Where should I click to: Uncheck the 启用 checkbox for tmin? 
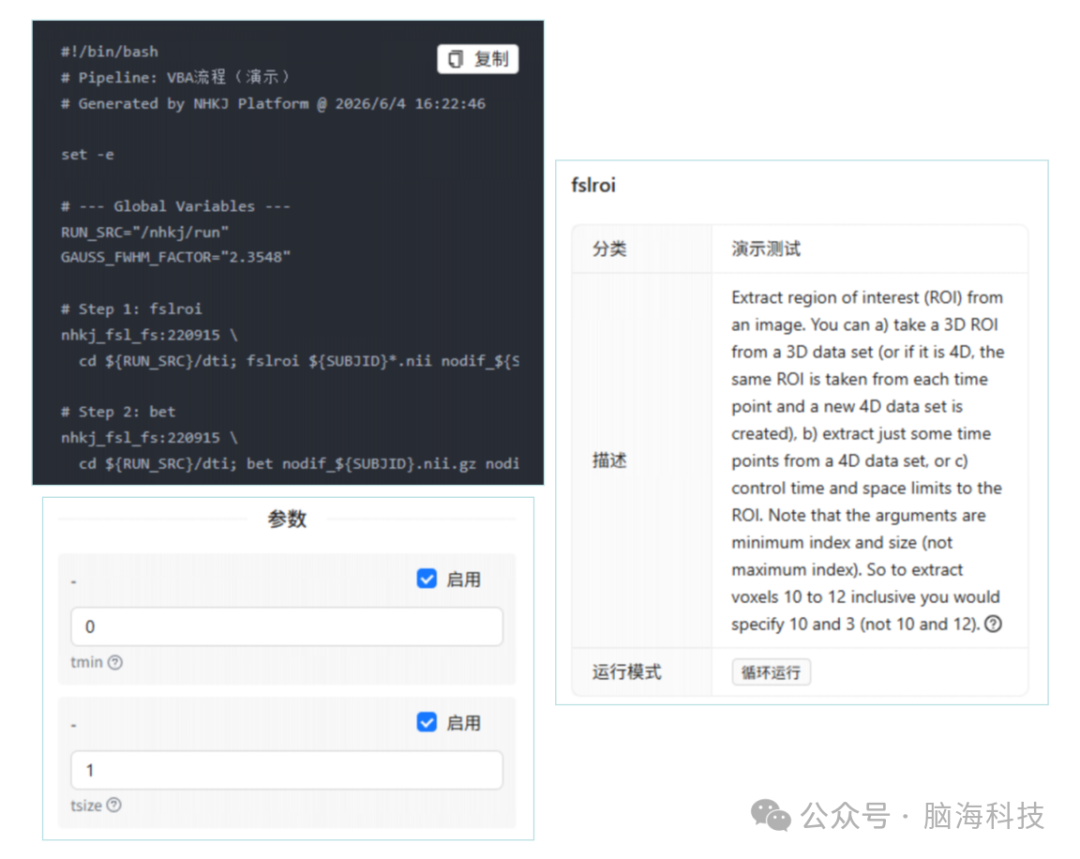click(426, 579)
